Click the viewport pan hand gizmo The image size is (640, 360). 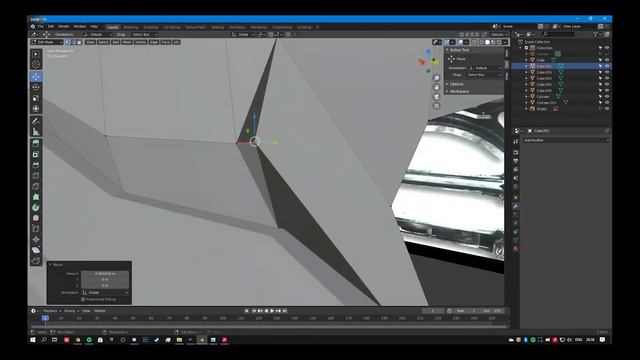point(436,87)
